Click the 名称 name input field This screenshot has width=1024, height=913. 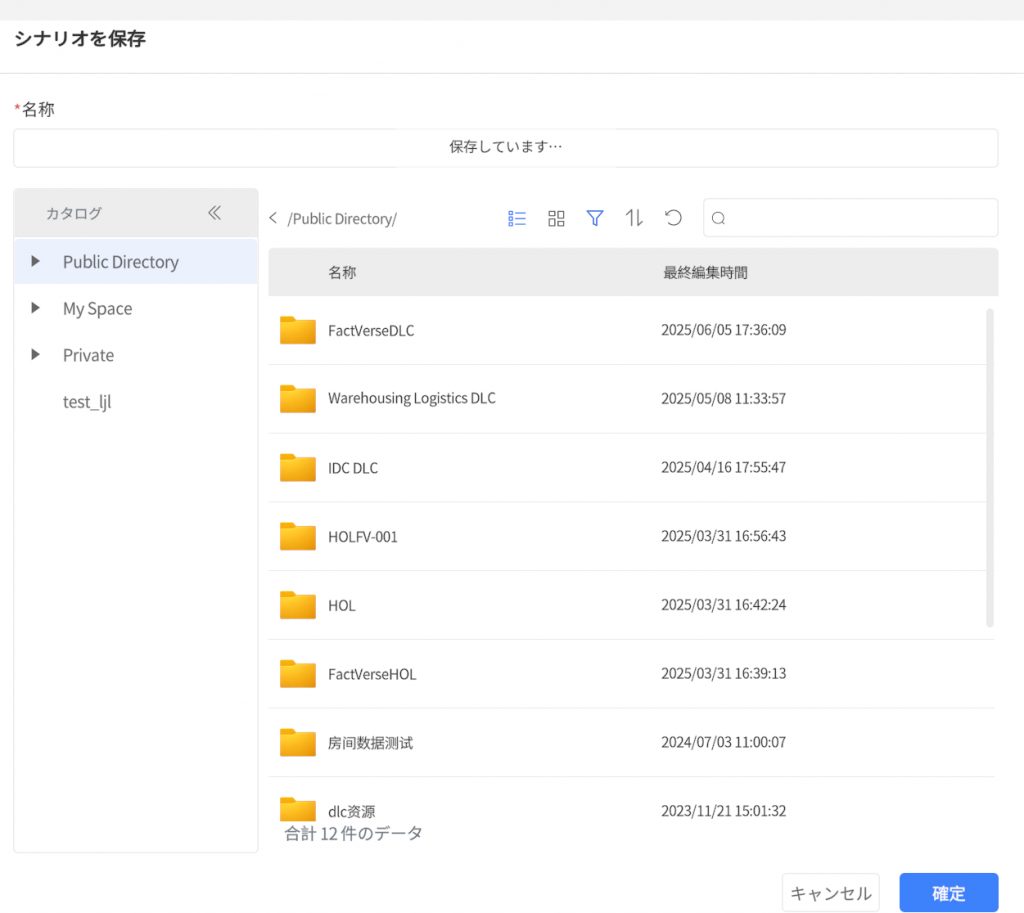(x=505, y=147)
